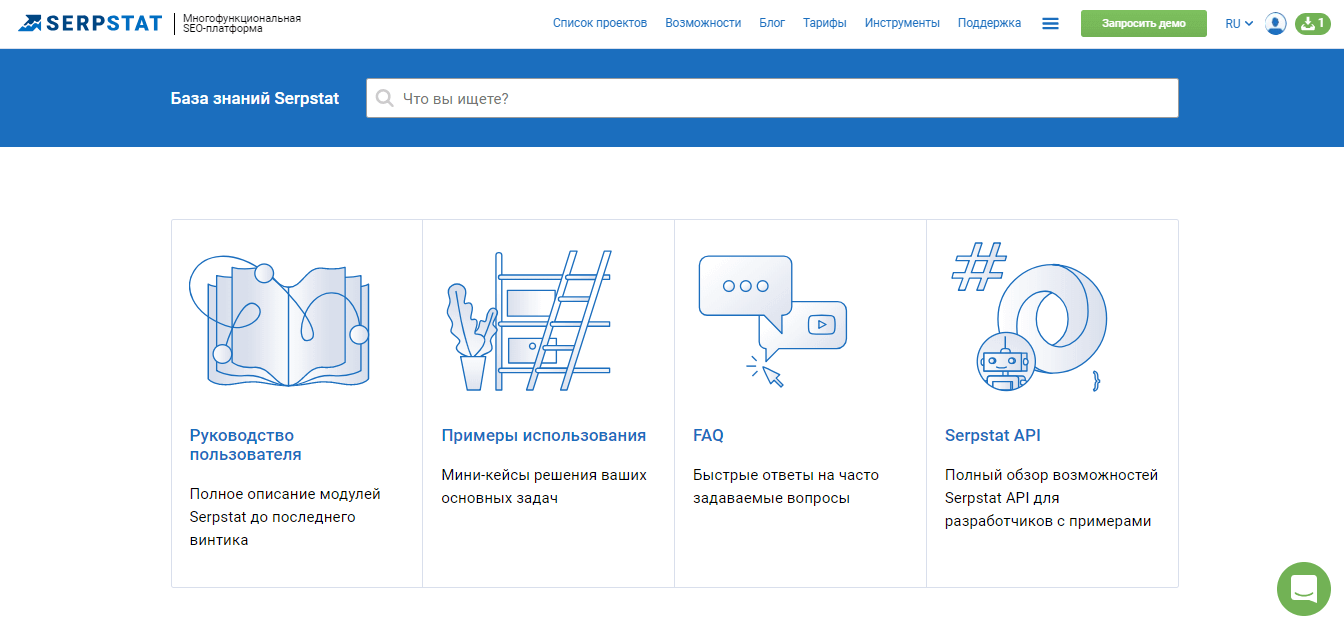Go to the Блог menu item

tap(772, 23)
